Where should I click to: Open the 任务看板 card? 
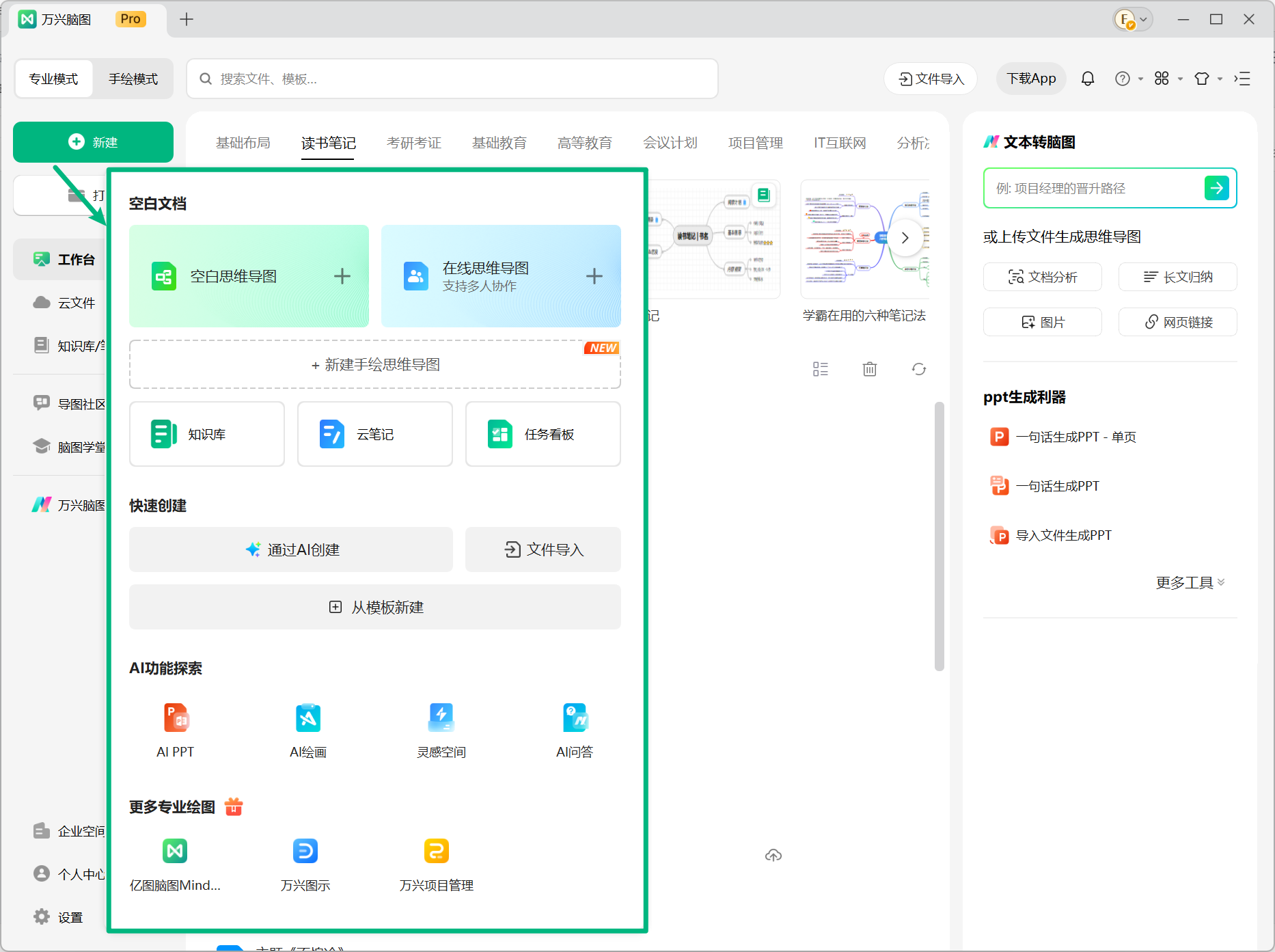(x=543, y=434)
